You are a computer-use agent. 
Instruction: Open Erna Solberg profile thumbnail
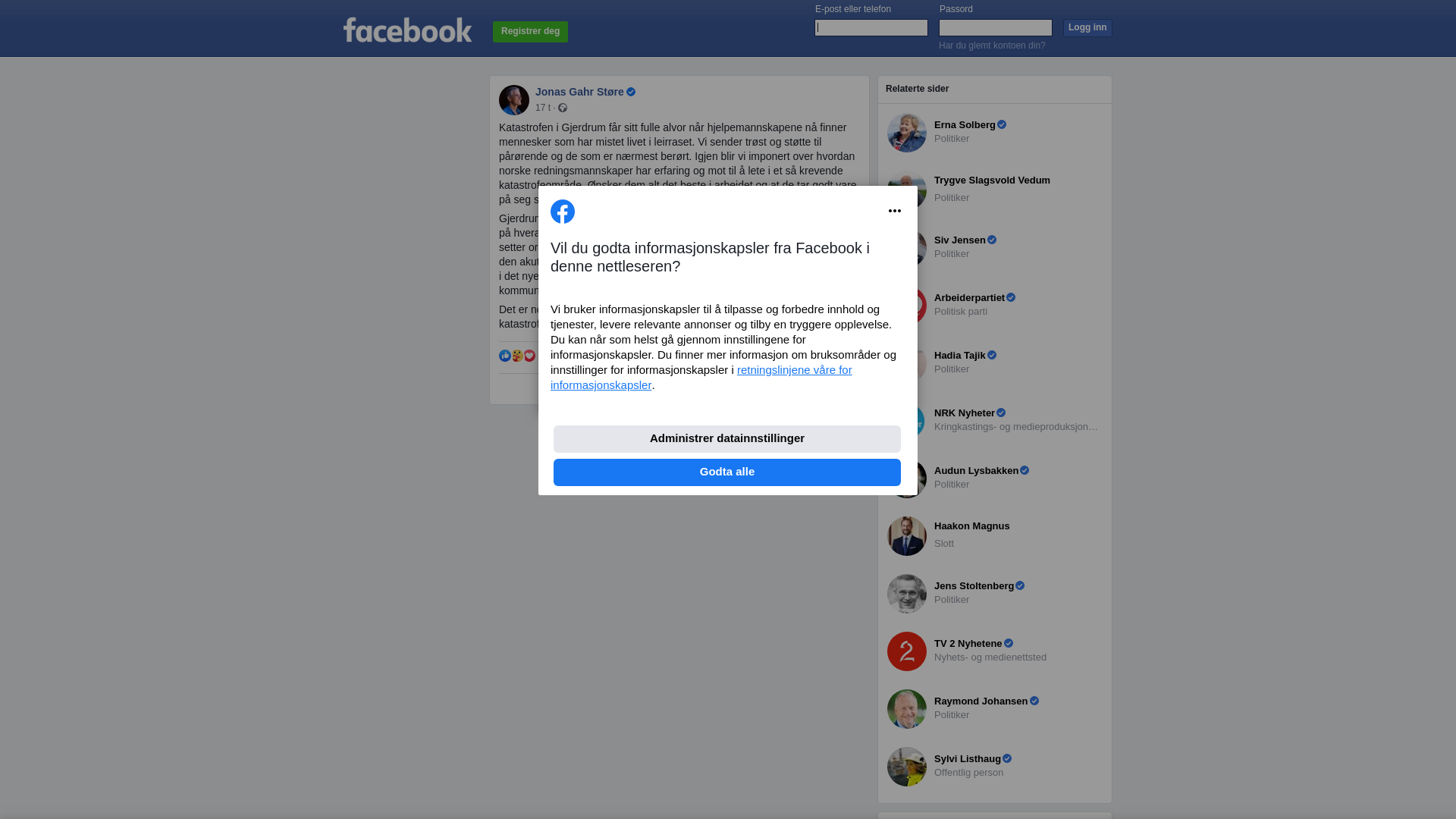pos(907,133)
